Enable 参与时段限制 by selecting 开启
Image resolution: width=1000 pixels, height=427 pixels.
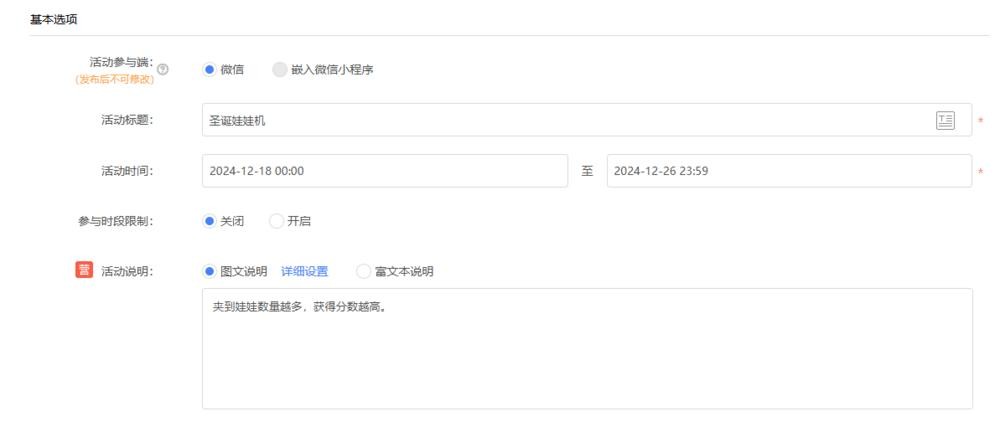coord(277,221)
